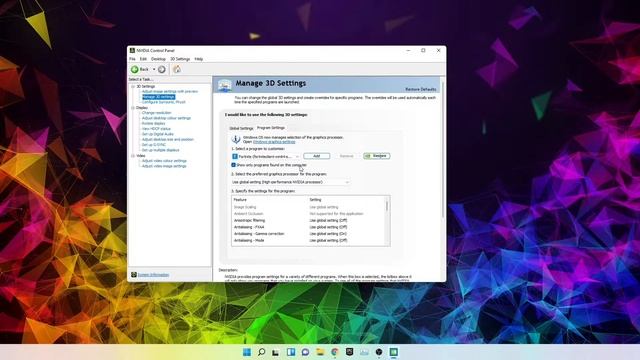Click the Remove button
Viewport: 640px width, 360px height.
click(347, 156)
